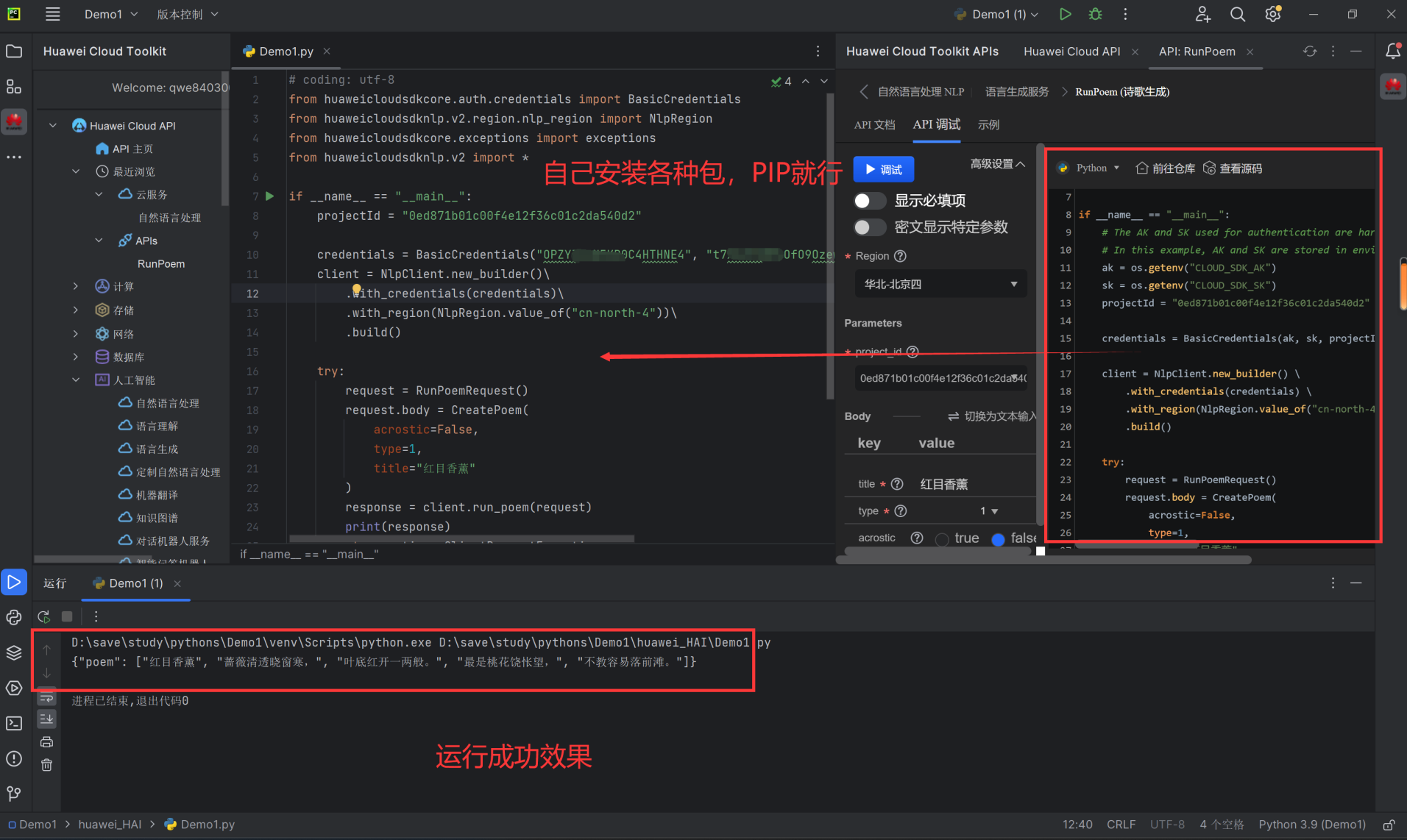Click horizontal scrollbar under editor
Screen dimensions: 1407x840
coord(461,538)
